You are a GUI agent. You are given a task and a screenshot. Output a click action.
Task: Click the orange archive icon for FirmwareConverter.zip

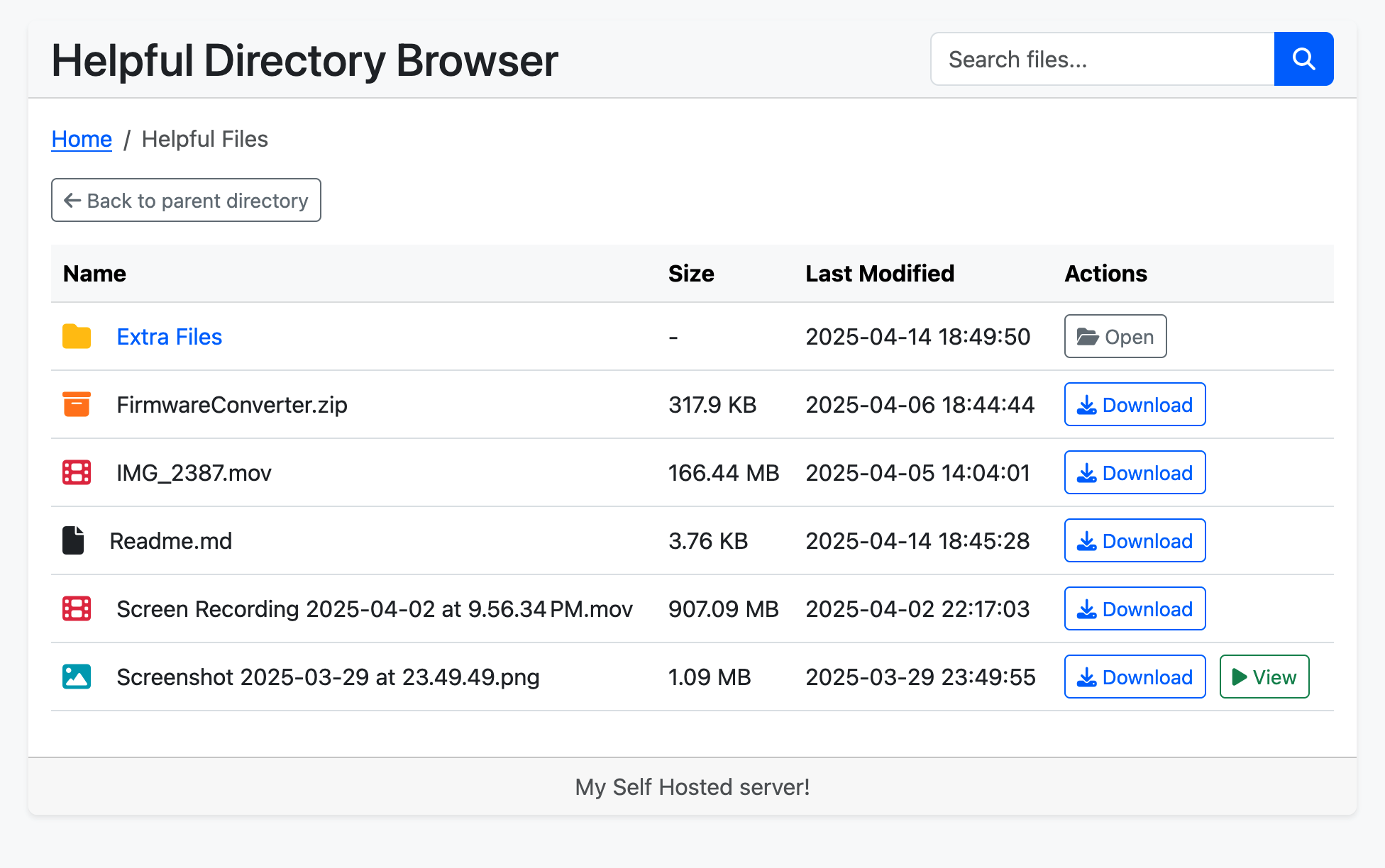pos(77,404)
